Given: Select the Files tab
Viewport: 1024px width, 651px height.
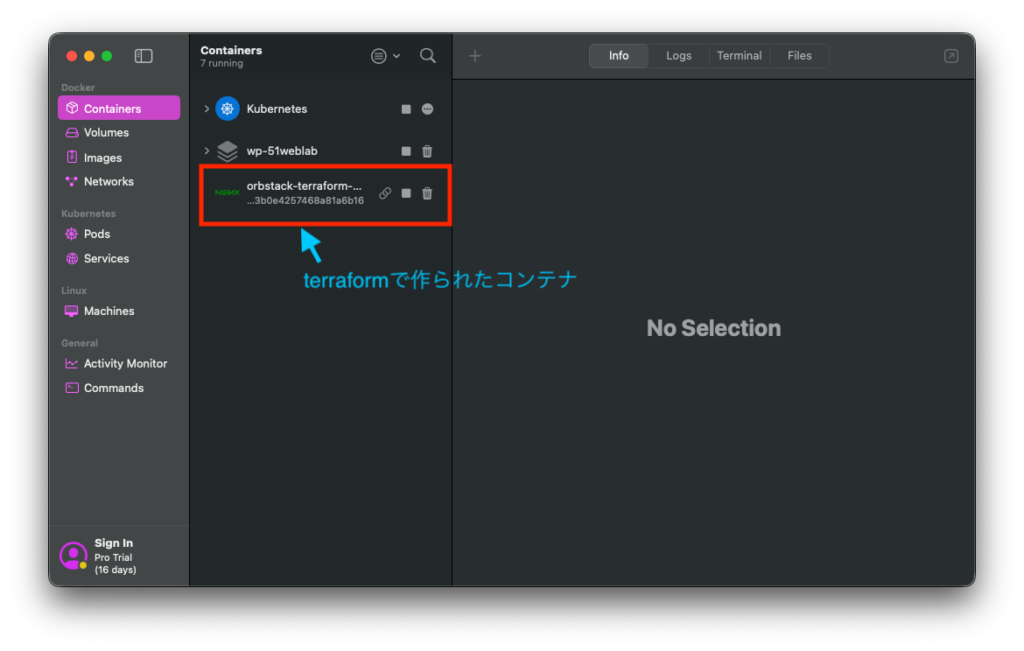Looking at the screenshot, I should pyautogui.click(x=799, y=56).
